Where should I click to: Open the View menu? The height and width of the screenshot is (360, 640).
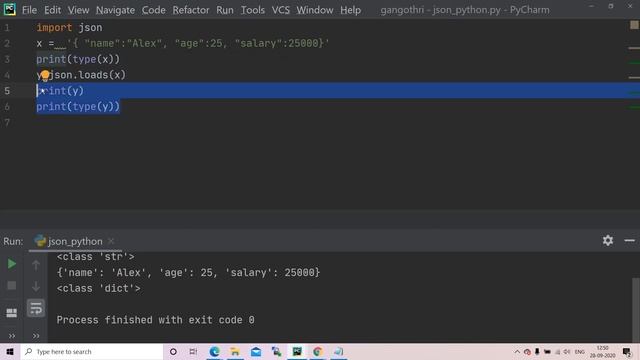point(78,10)
